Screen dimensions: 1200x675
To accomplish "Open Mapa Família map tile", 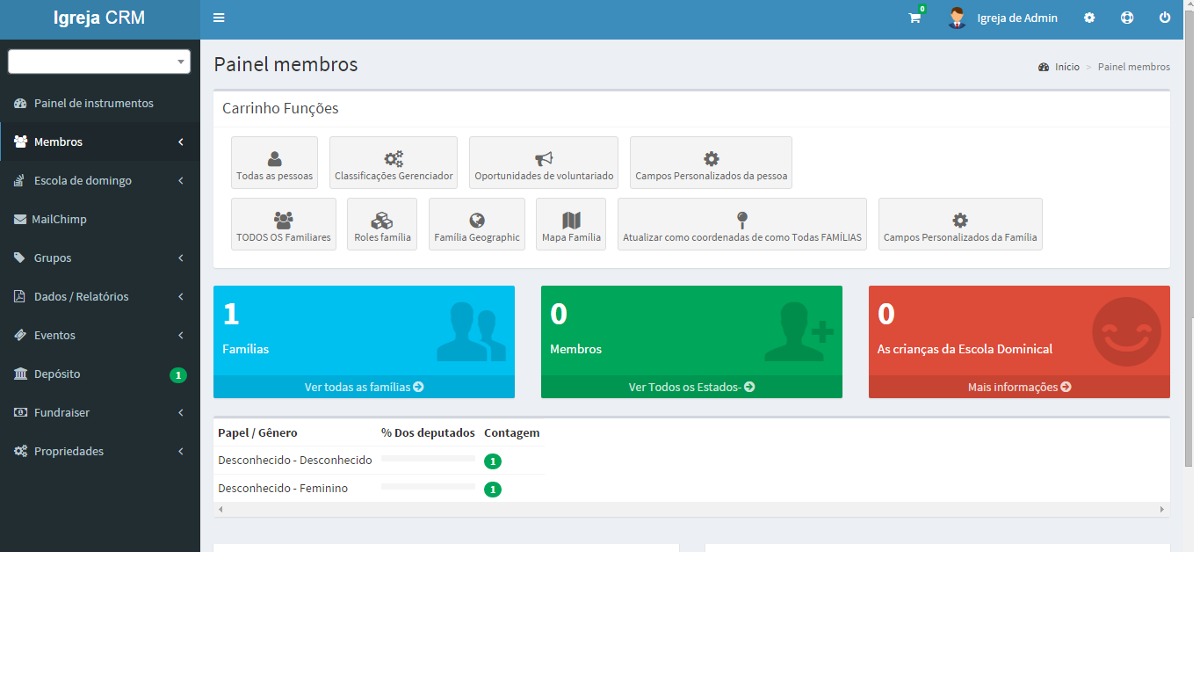I will pyautogui.click(x=571, y=225).
